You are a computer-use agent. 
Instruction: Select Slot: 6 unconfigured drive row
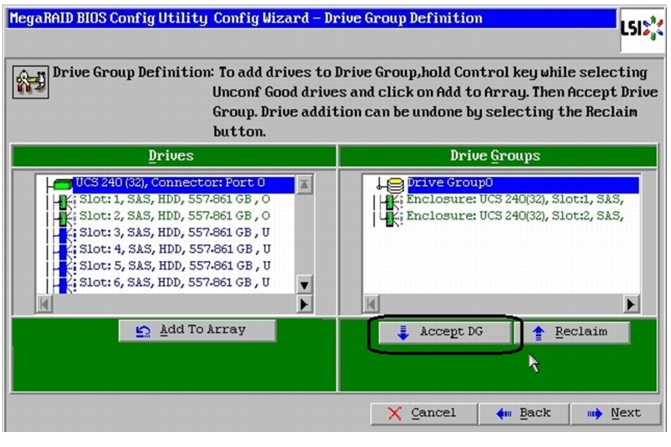click(x=175, y=282)
